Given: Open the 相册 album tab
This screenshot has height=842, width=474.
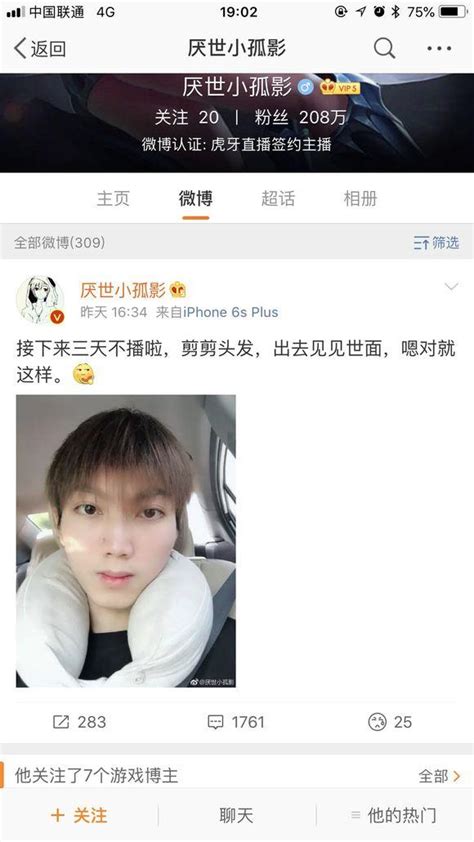Looking at the screenshot, I should 360,198.
